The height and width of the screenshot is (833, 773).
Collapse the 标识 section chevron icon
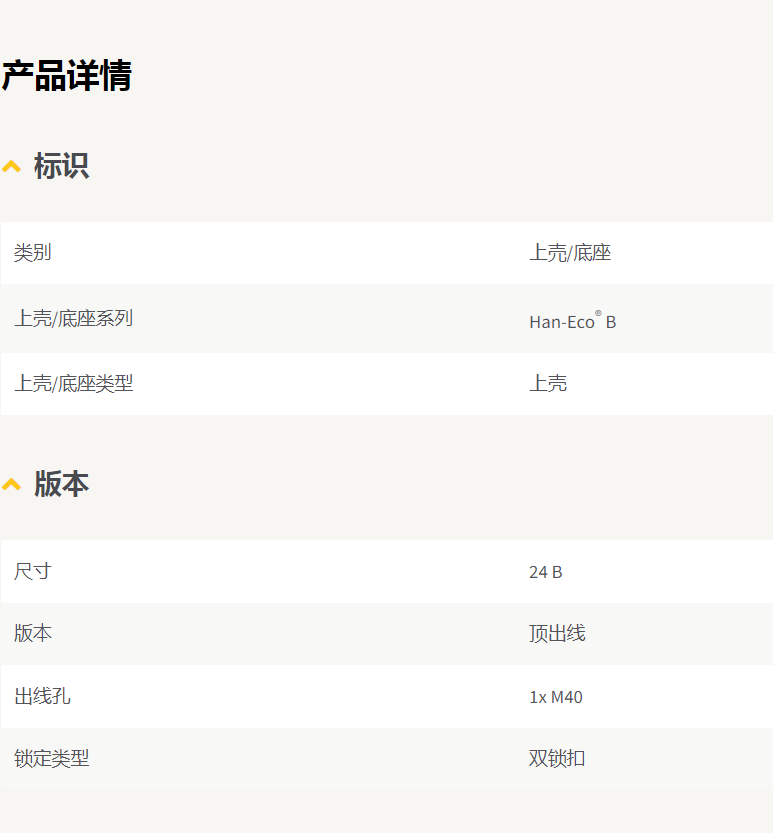11,166
